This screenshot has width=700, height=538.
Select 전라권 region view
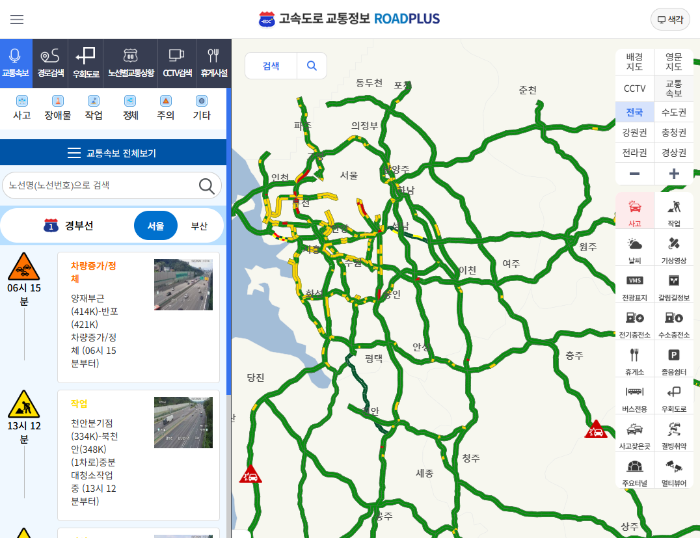[634, 153]
